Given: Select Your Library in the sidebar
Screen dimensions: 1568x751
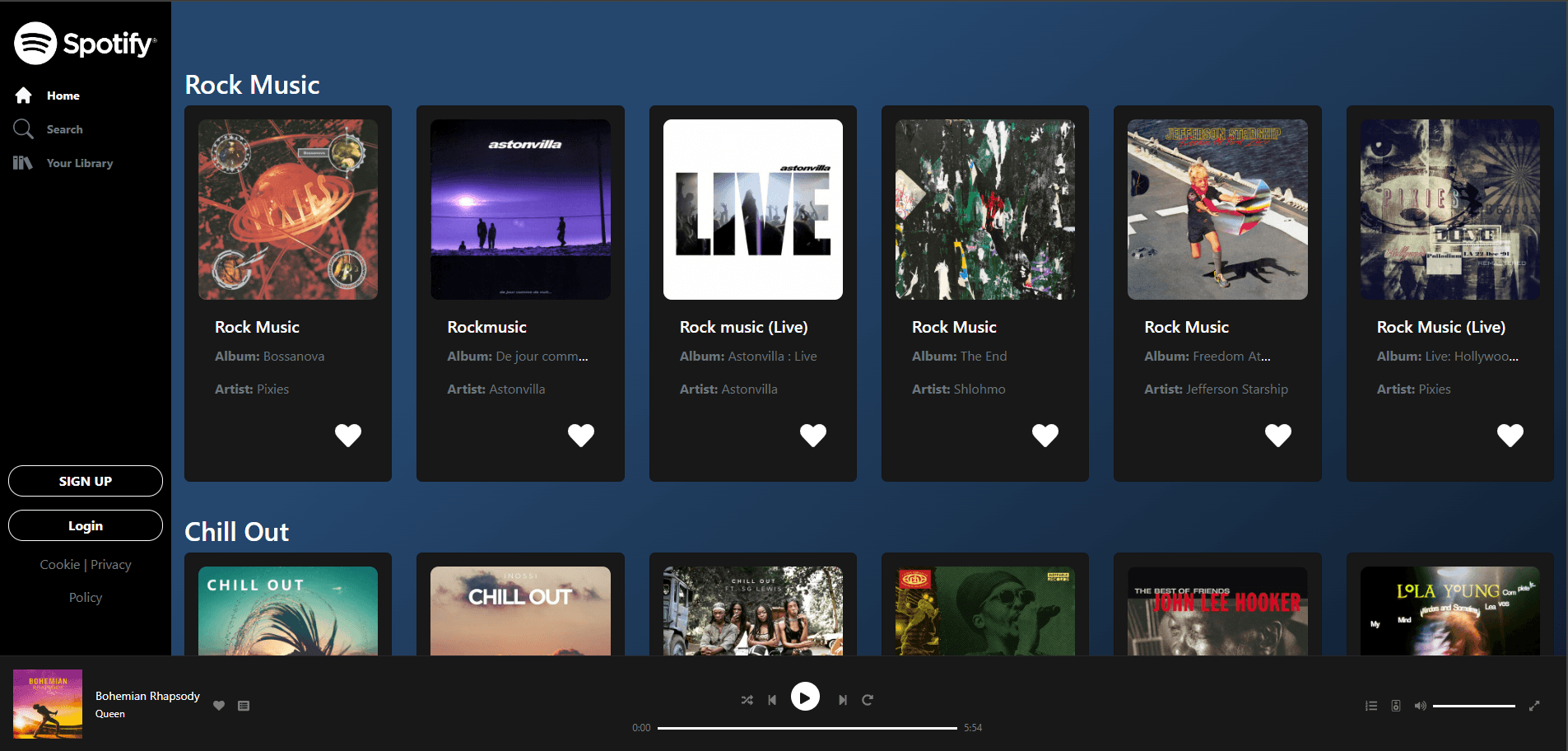Looking at the screenshot, I should (79, 162).
